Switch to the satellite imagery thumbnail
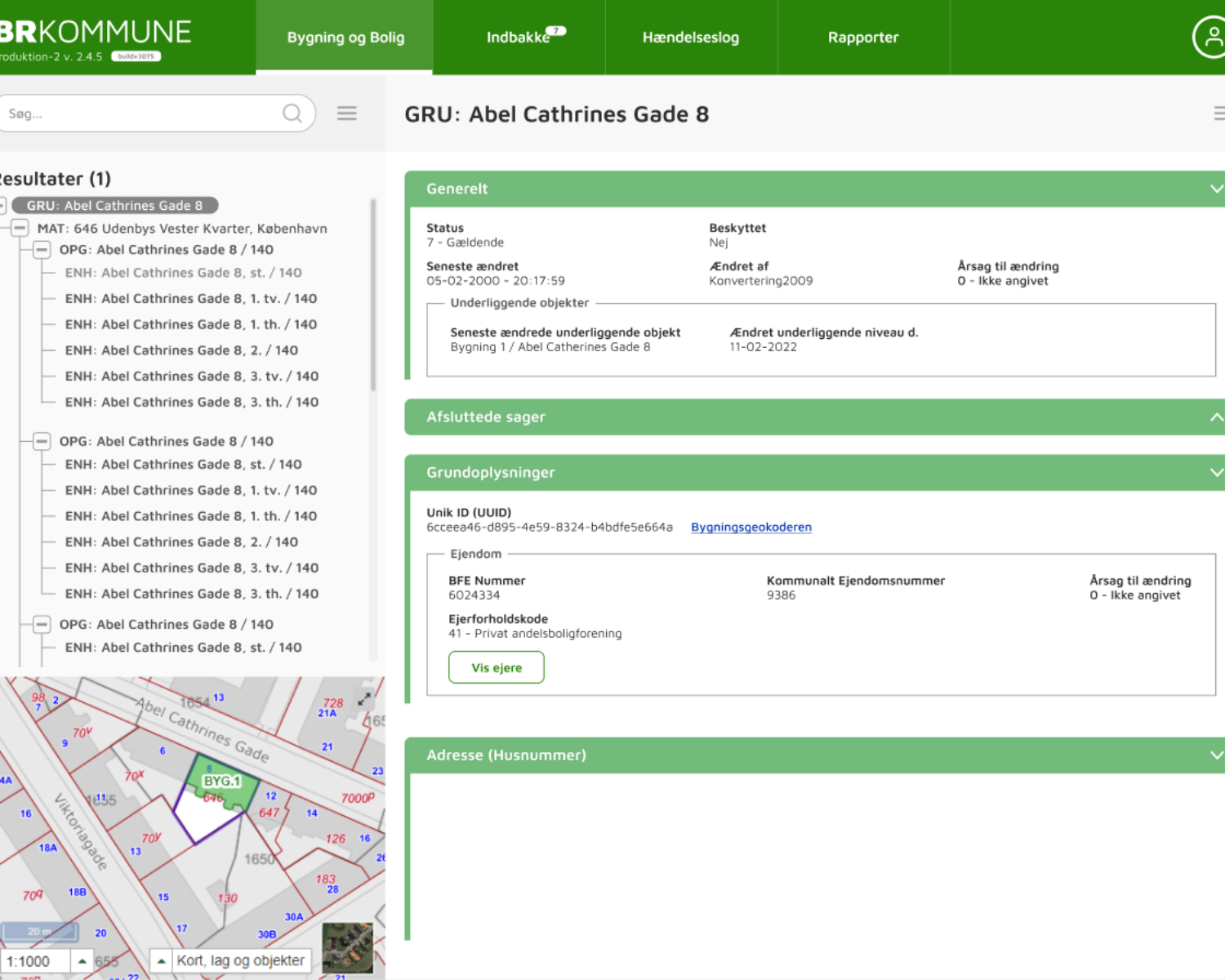1225x980 pixels. click(348, 947)
